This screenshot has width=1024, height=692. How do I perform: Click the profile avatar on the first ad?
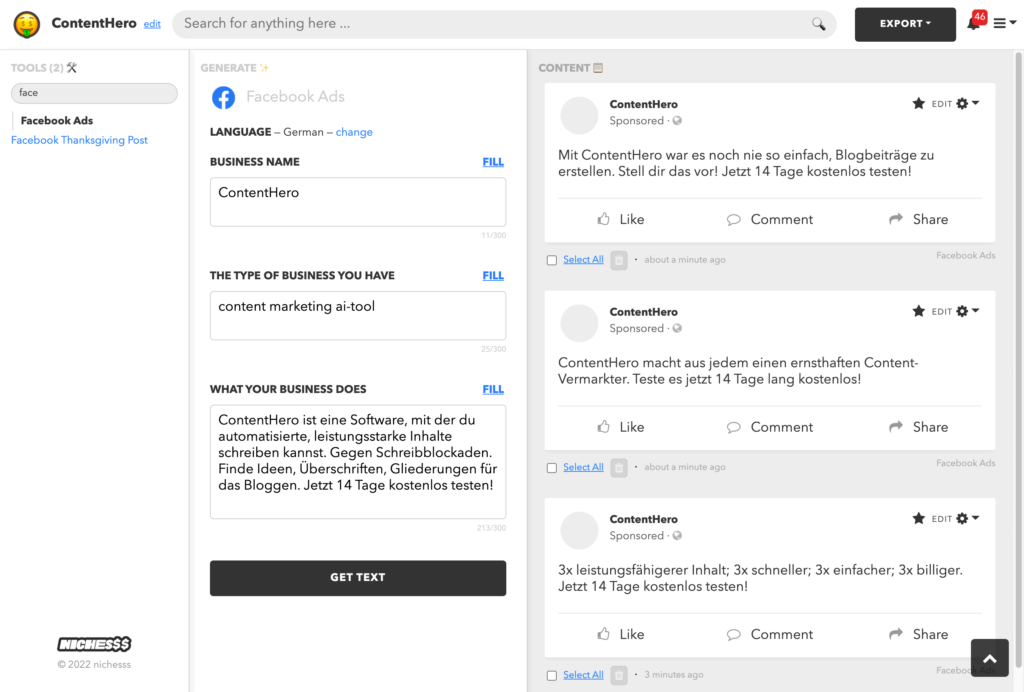(x=579, y=115)
